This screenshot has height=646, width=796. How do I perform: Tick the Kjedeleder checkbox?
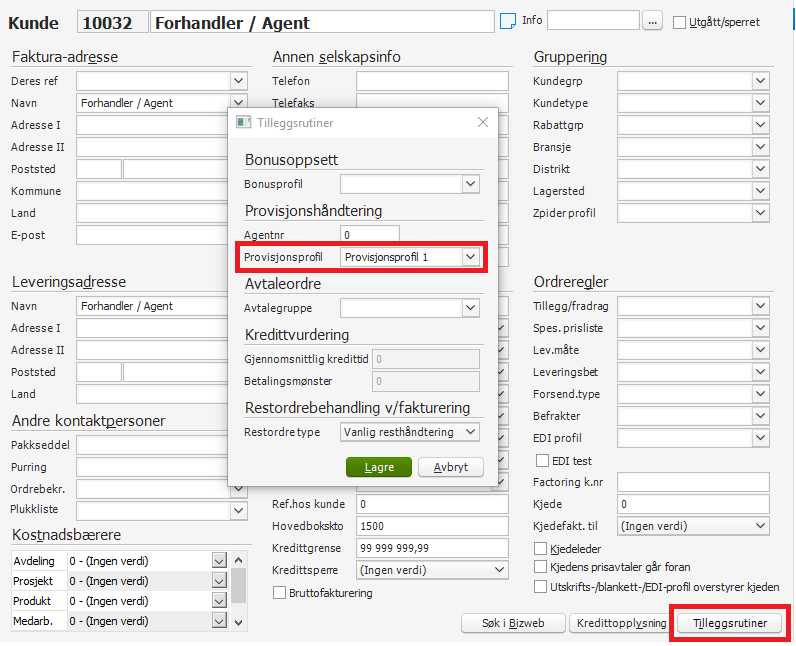pos(541,549)
